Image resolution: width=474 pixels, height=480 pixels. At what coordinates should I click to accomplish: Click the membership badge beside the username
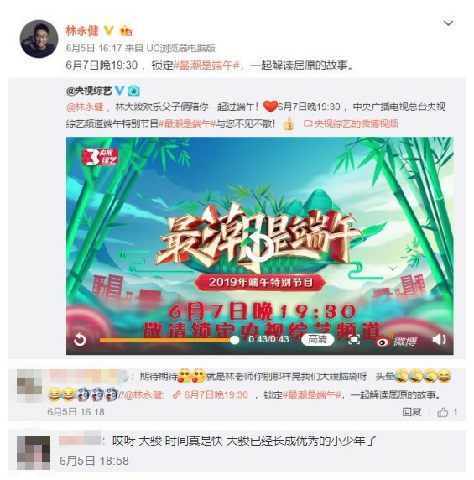(x=126, y=31)
